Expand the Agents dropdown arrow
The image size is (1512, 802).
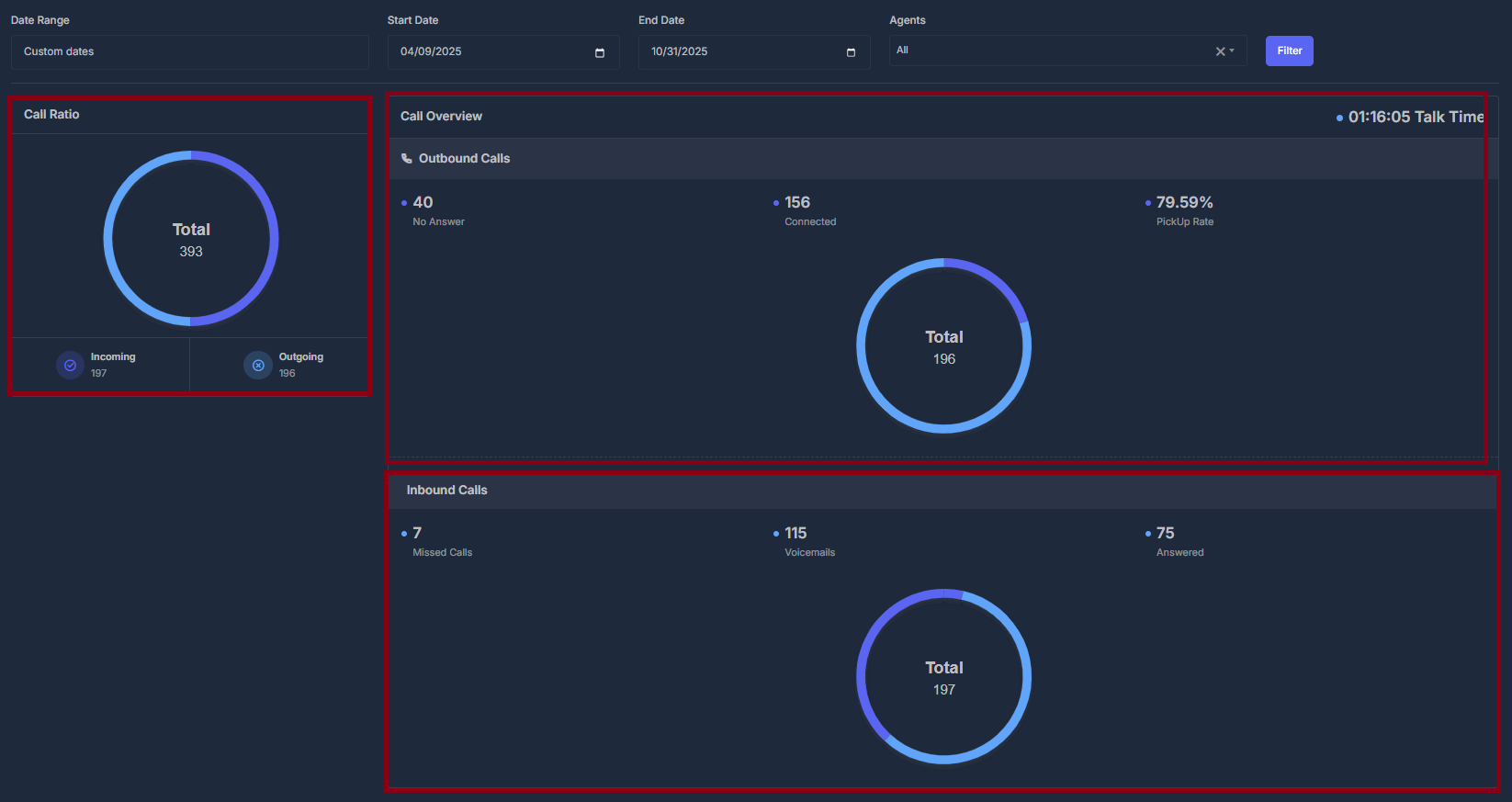click(x=1232, y=51)
